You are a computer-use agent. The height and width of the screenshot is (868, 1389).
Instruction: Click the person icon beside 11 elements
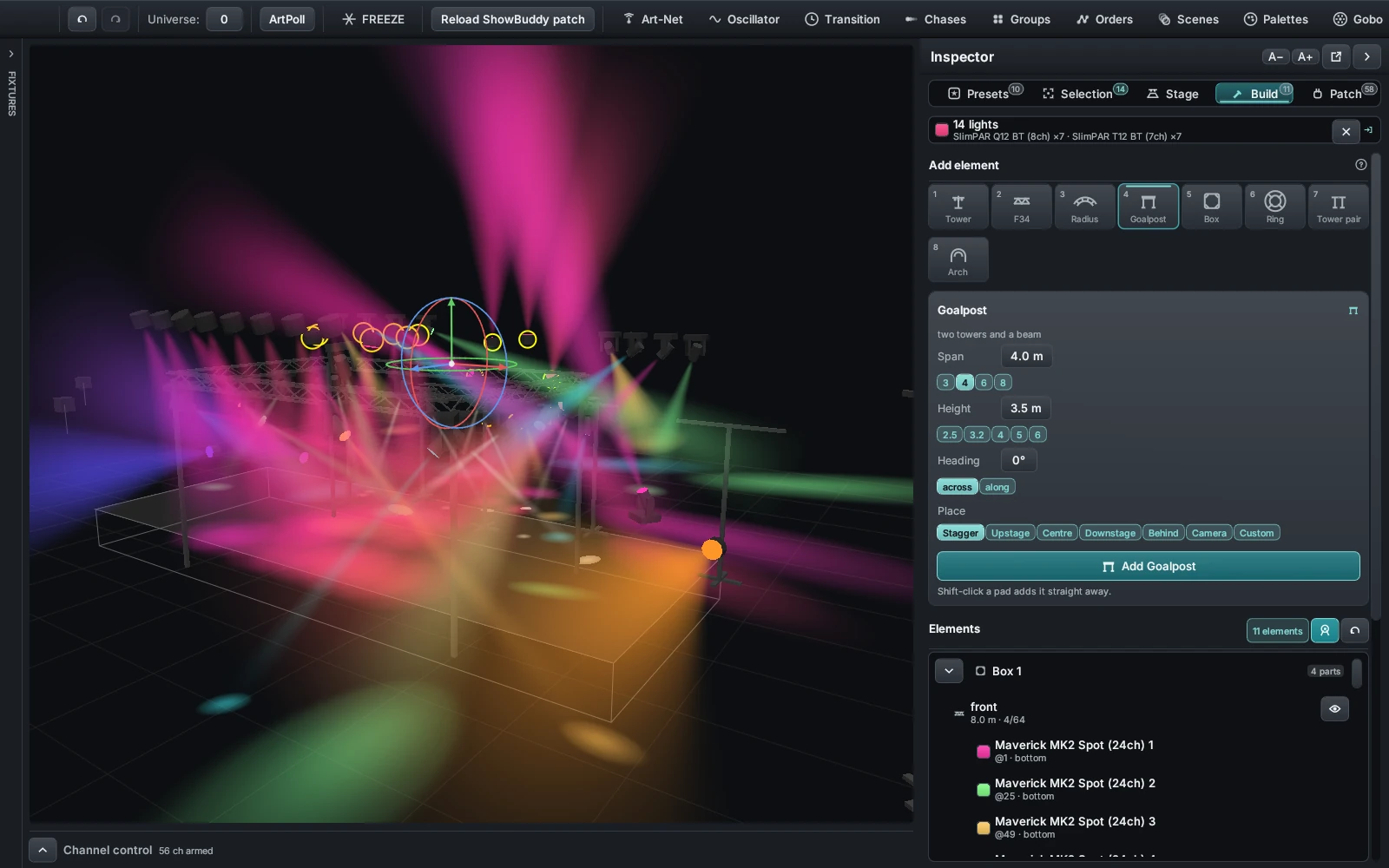tap(1325, 631)
